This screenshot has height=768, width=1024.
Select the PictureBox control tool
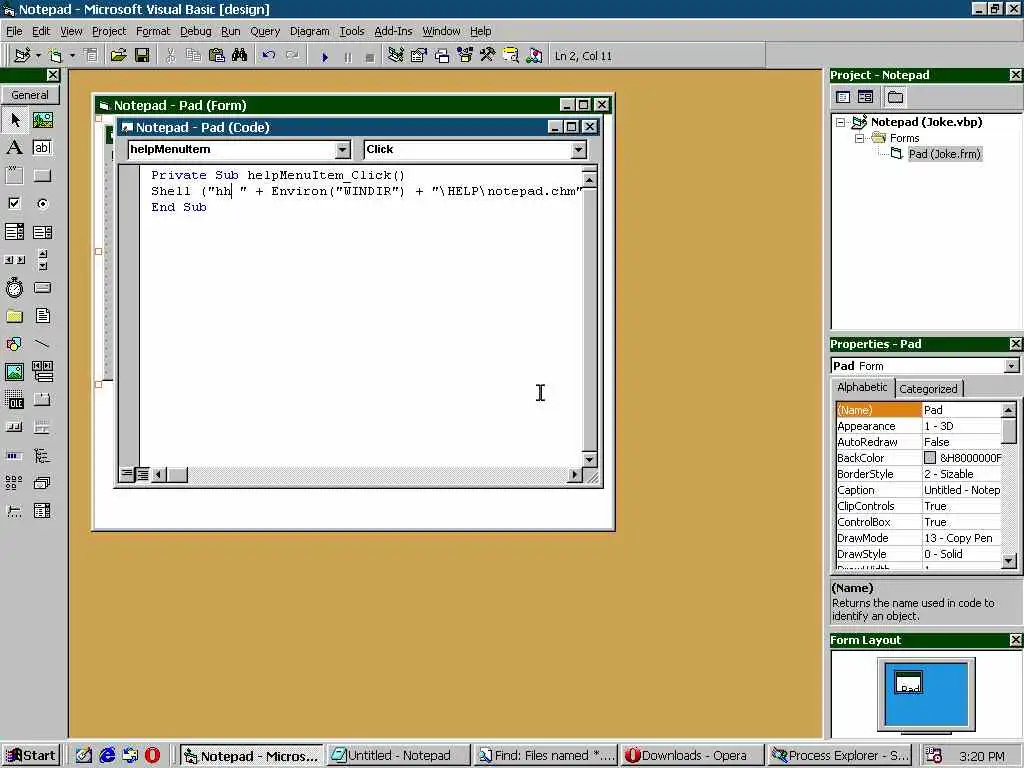click(42, 120)
